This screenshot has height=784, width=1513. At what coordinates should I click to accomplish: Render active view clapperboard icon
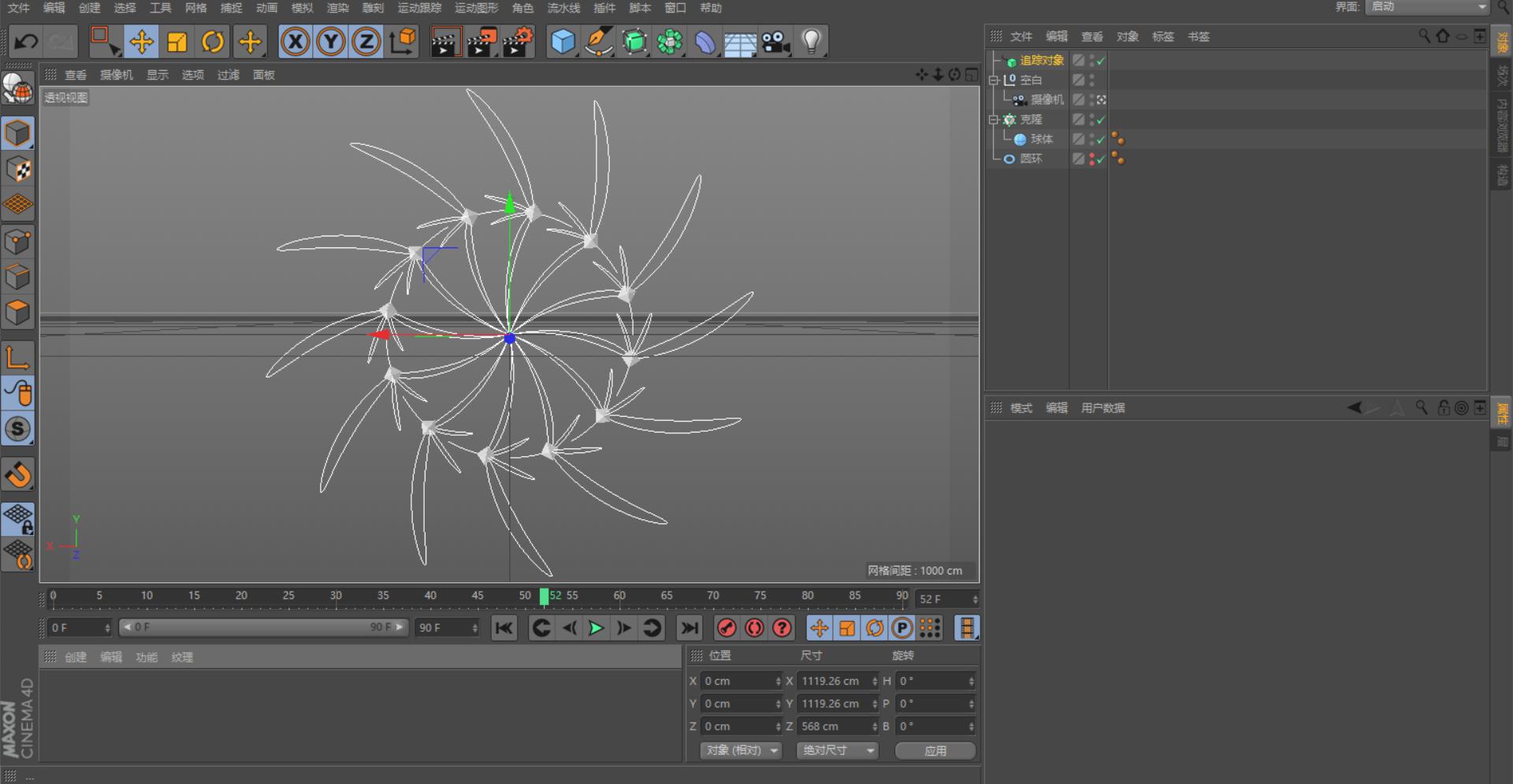click(445, 41)
